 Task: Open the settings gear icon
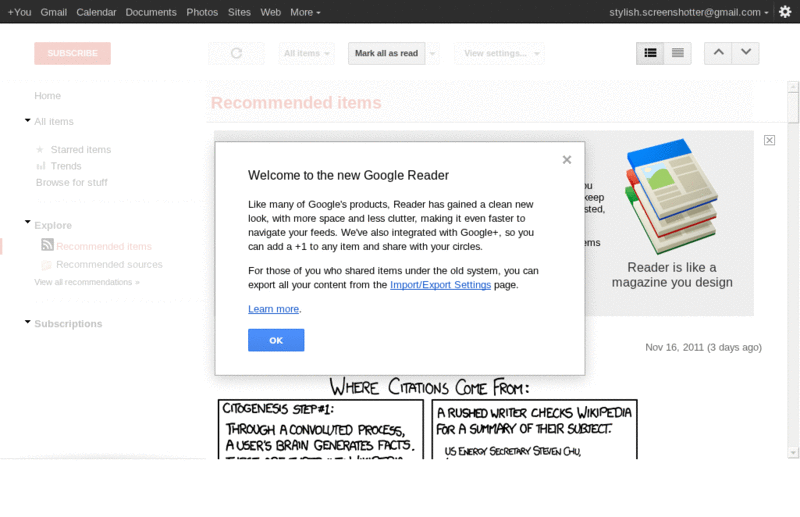point(785,12)
